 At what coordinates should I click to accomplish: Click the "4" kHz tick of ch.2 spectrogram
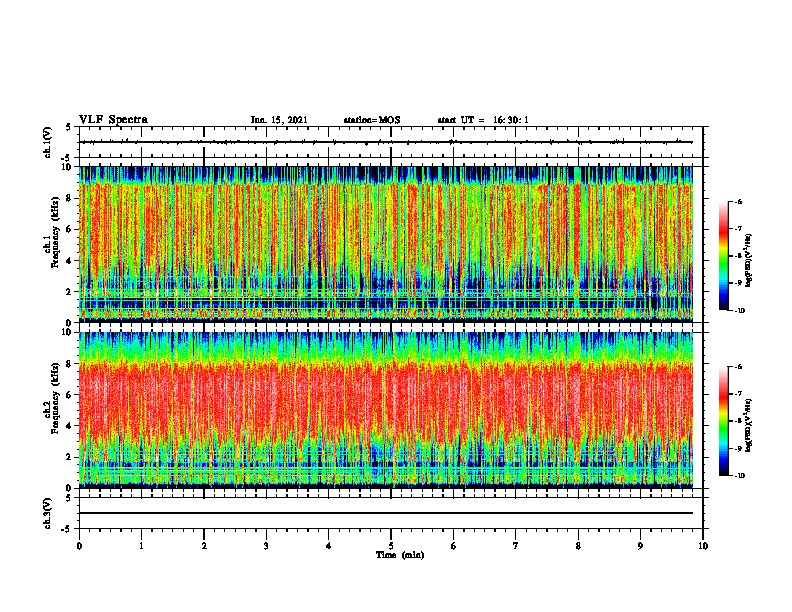(70, 426)
